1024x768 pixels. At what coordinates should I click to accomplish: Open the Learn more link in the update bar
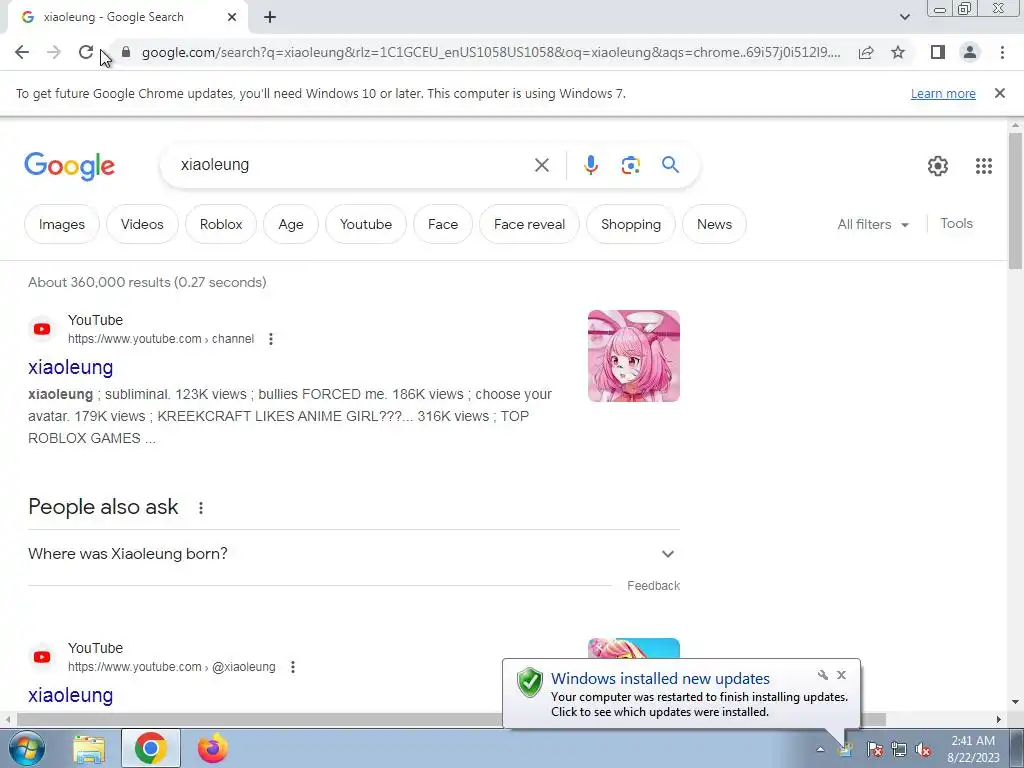[x=943, y=93]
